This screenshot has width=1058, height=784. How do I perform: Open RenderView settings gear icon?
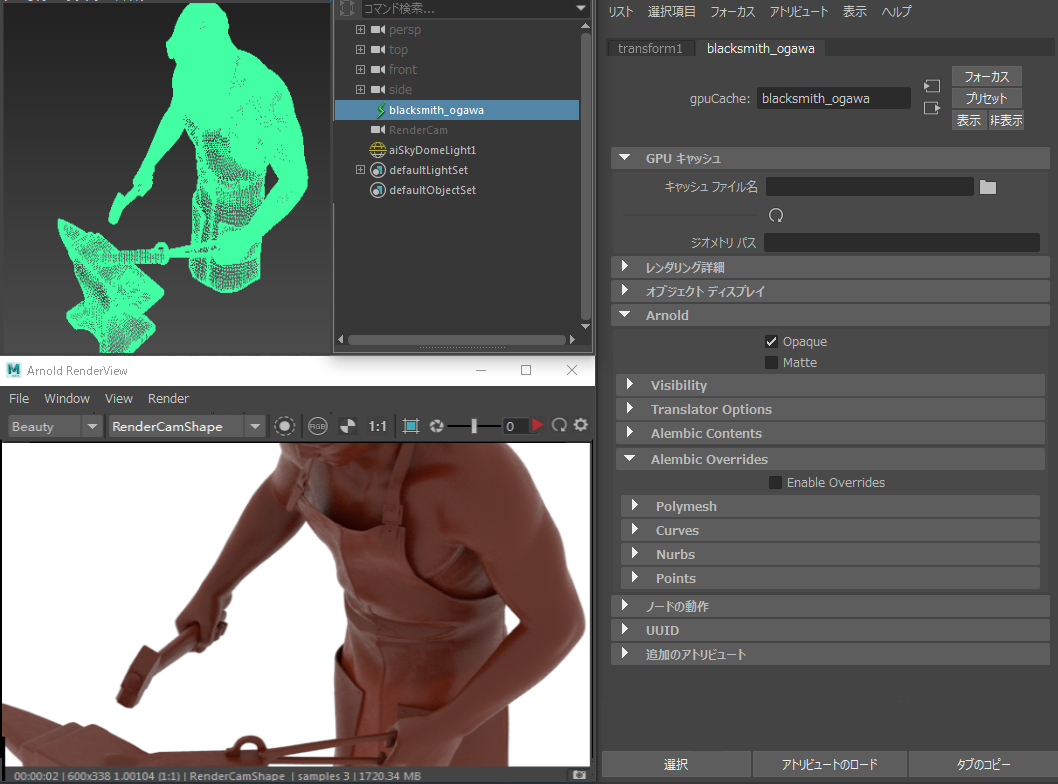[580, 424]
